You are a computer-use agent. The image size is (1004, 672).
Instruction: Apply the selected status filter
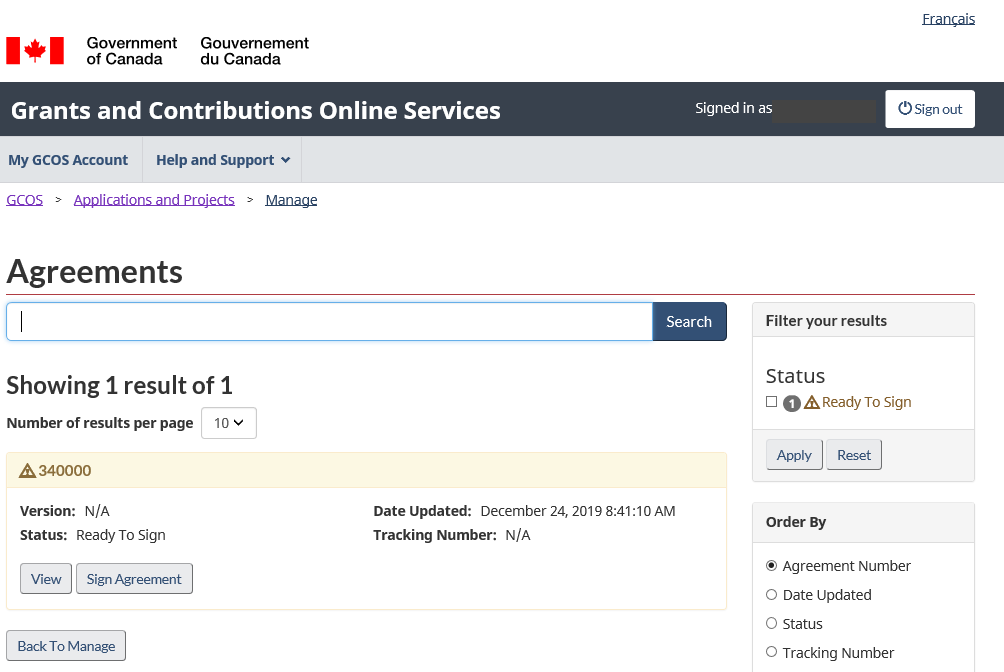coord(794,455)
